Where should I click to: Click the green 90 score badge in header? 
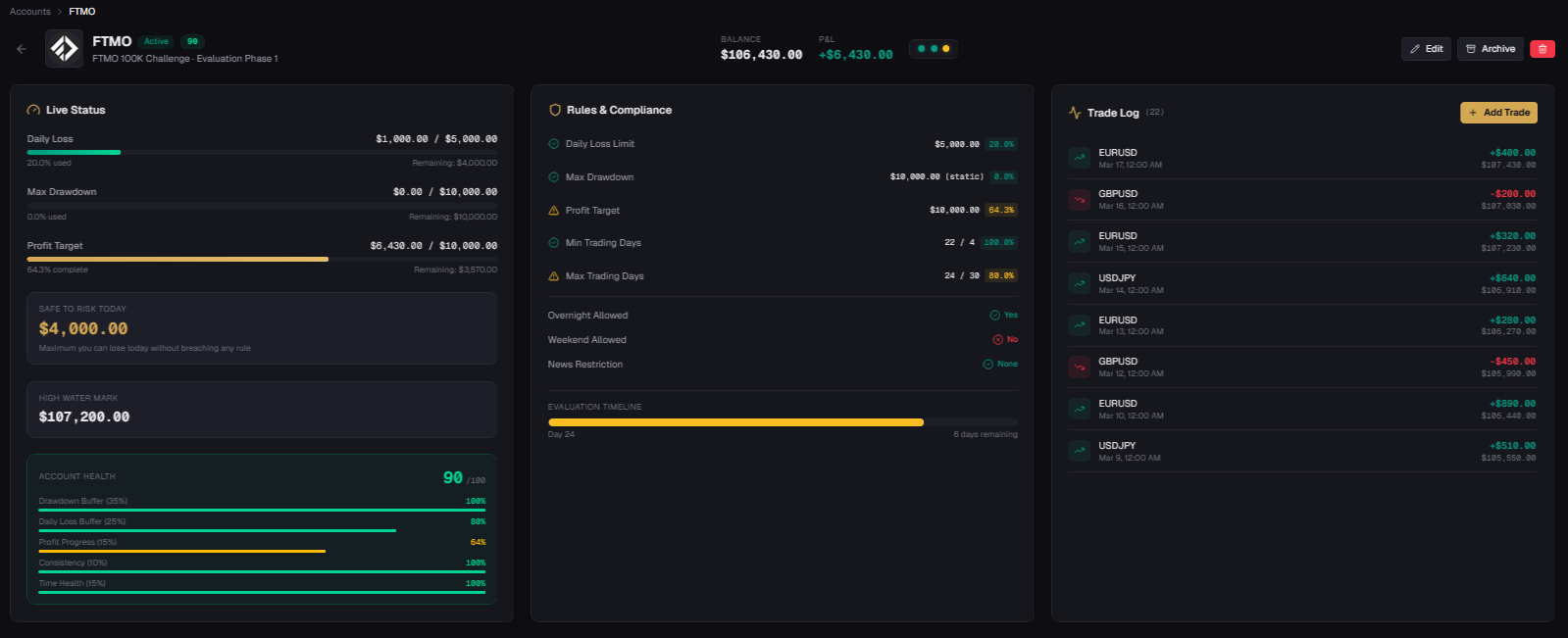pos(192,41)
